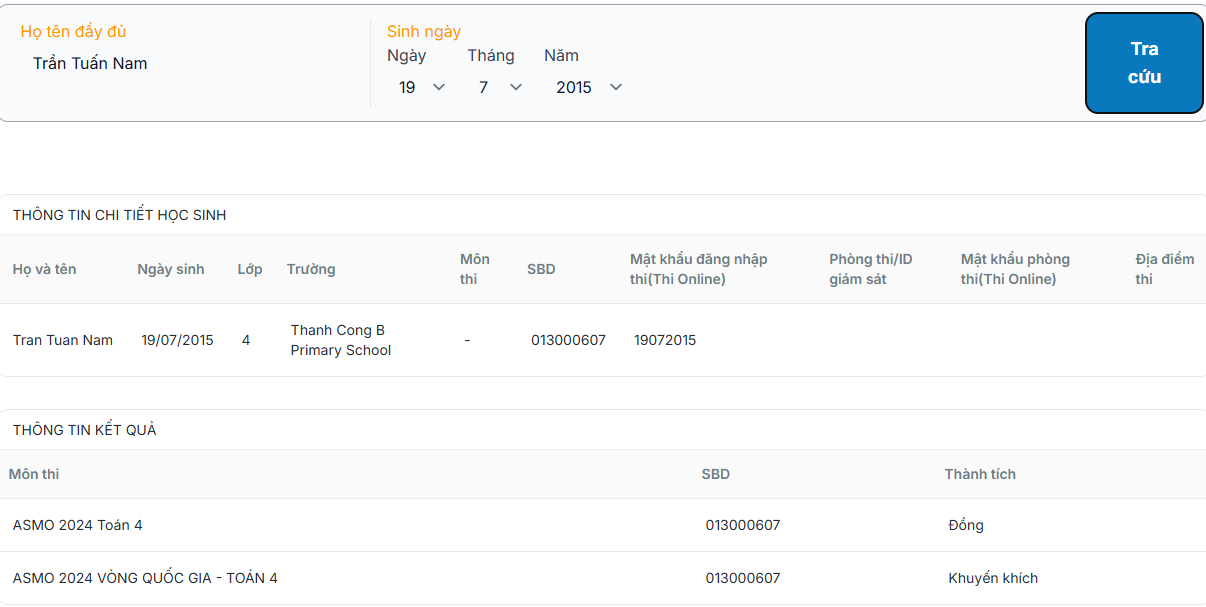Click the Khuyến khích achievement cell

point(993,578)
